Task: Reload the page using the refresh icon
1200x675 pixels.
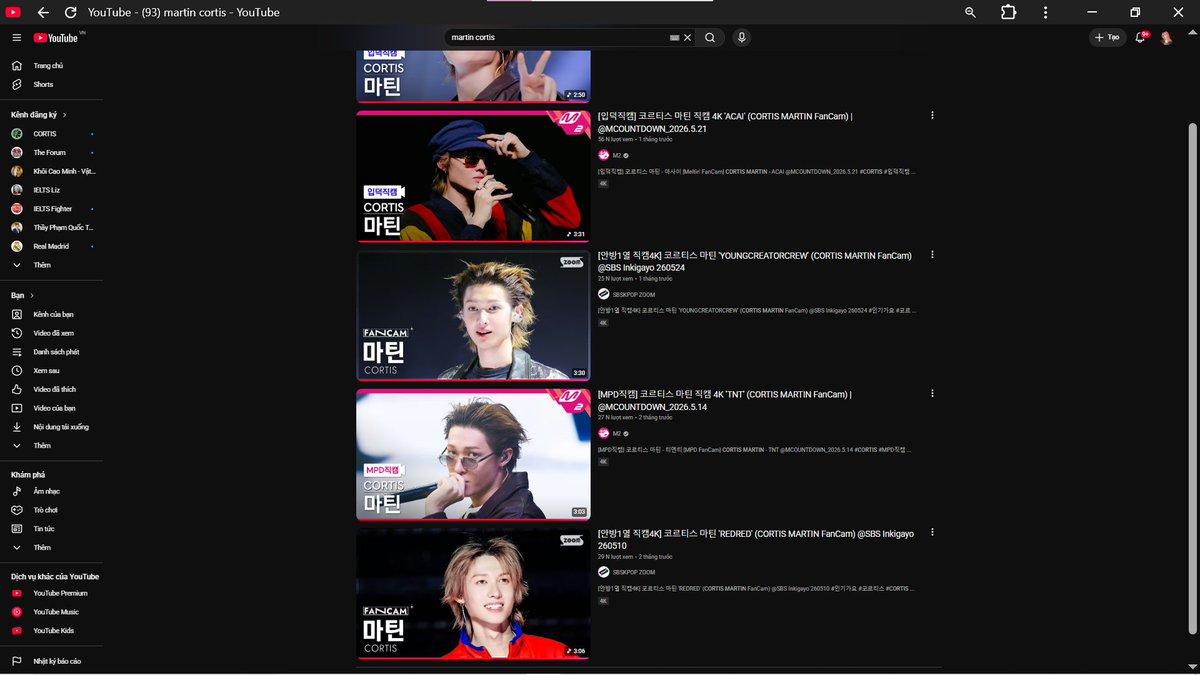Action: pos(70,12)
